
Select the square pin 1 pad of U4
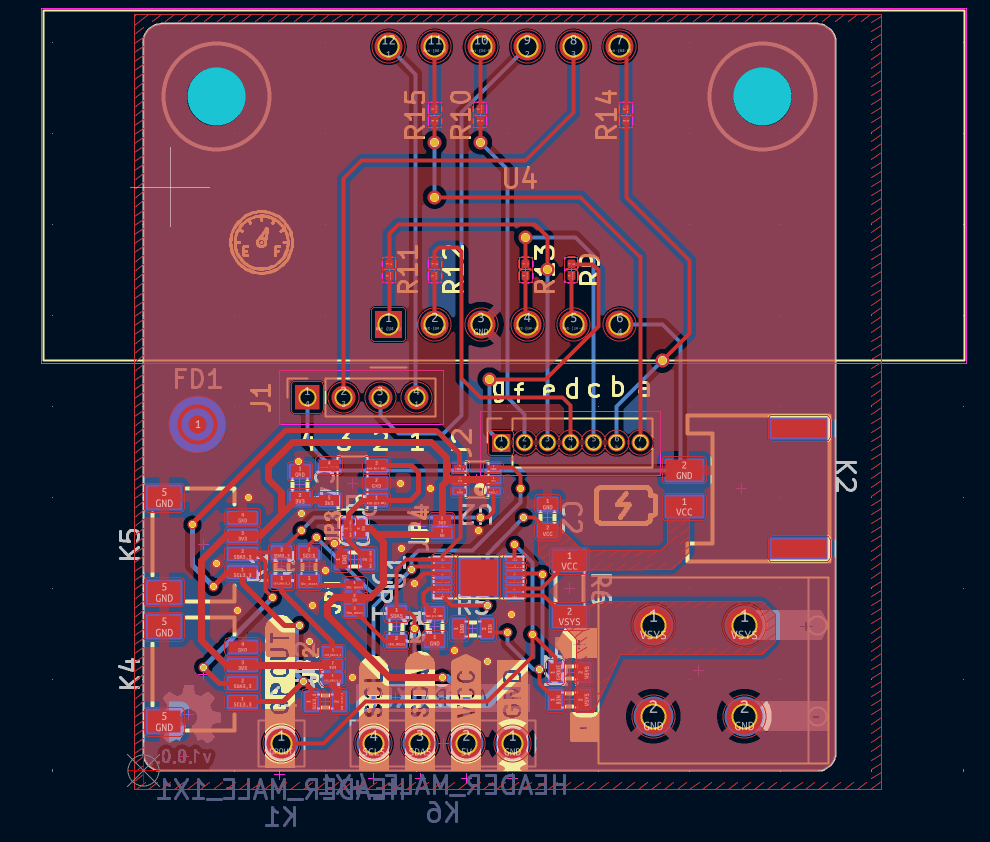(387, 323)
